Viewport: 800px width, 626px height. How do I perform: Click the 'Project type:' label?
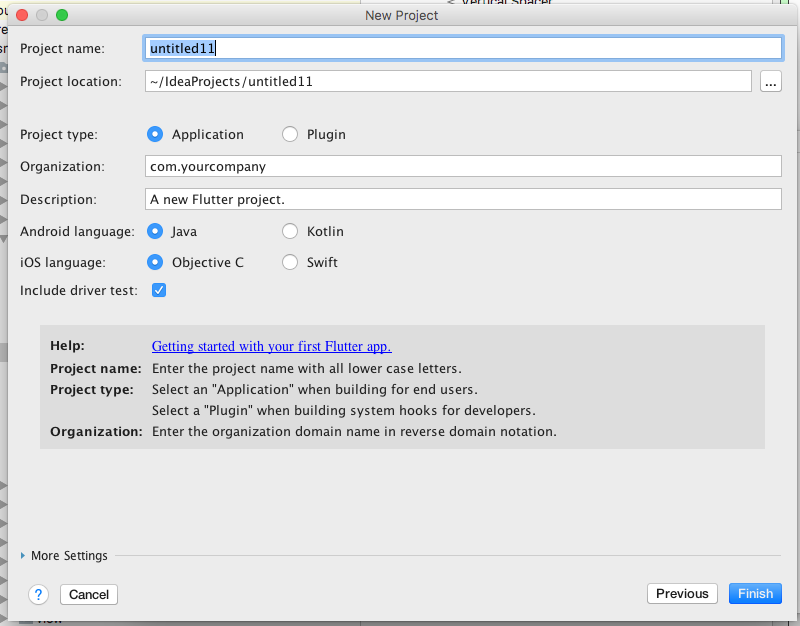tap(59, 135)
